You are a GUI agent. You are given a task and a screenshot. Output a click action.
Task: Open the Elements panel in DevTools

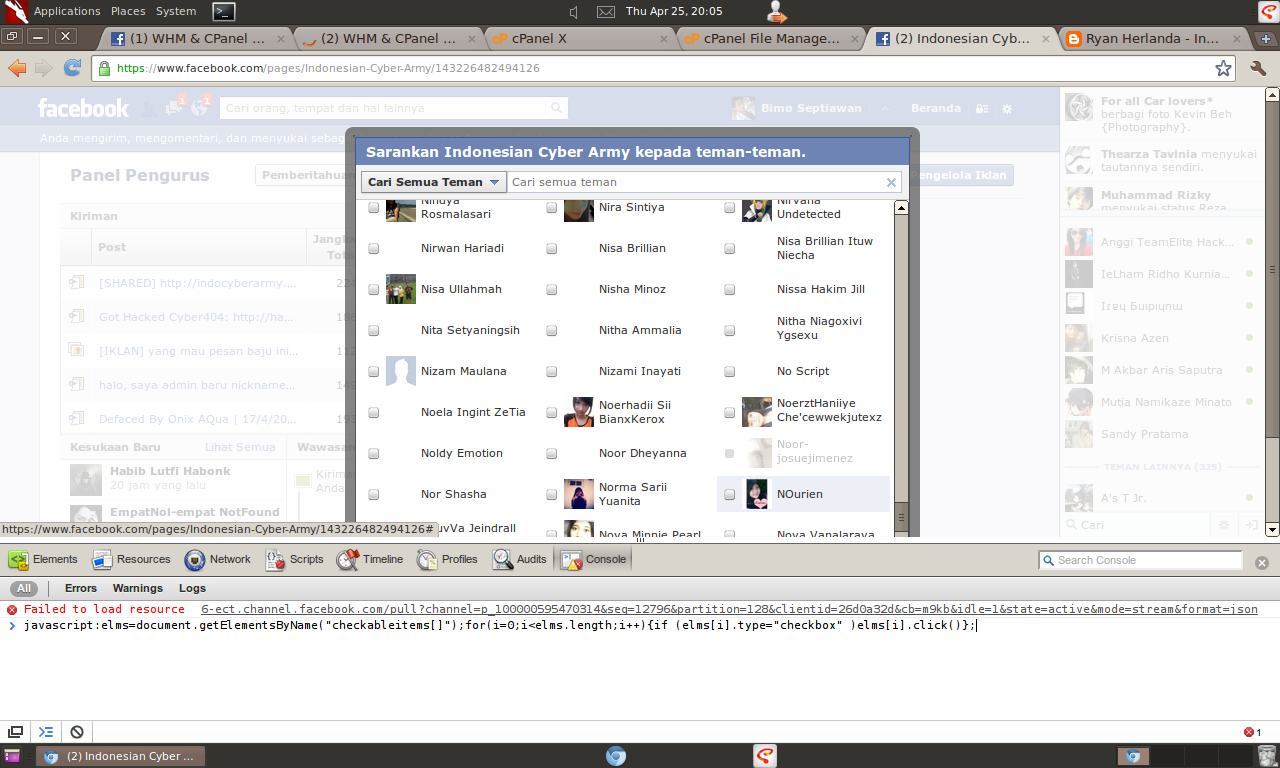click(x=43, y=559)
